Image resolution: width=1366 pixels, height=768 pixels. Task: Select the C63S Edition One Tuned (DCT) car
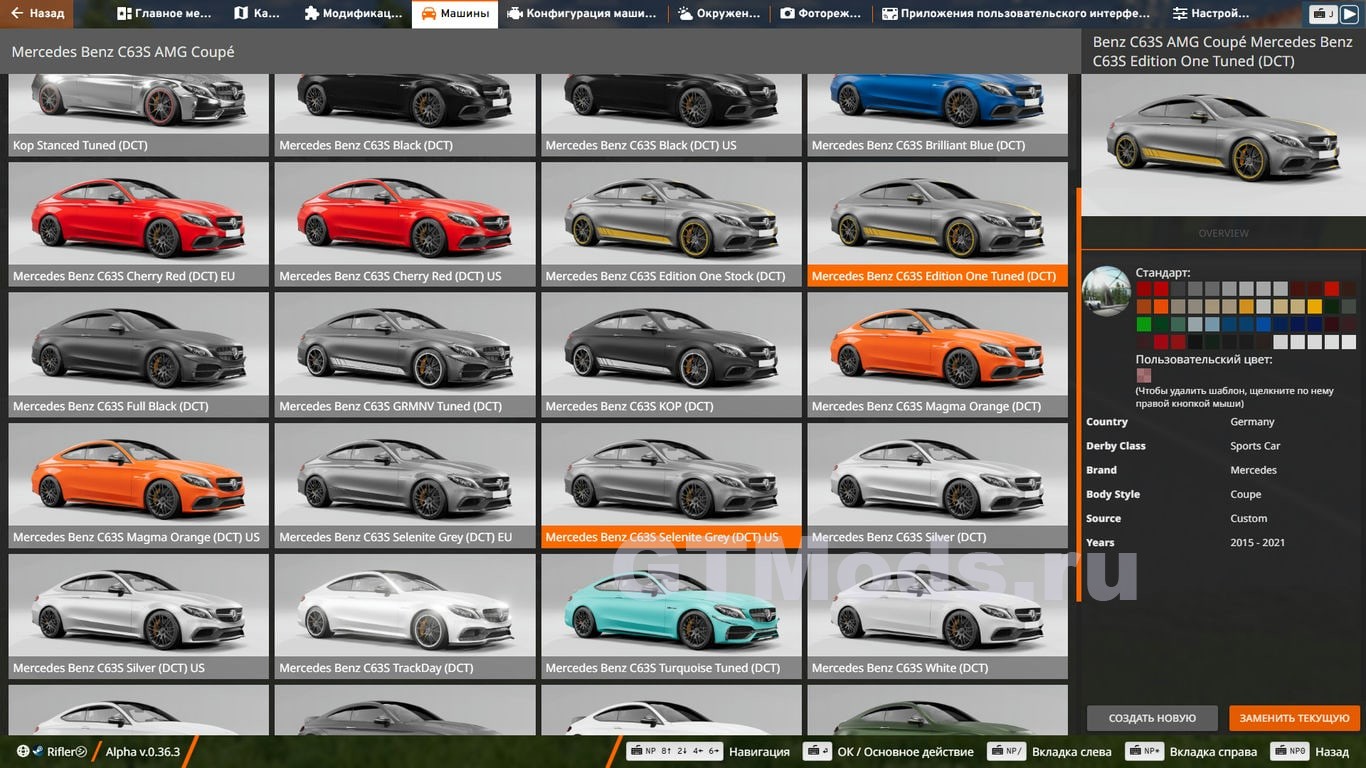click(938, 225)
